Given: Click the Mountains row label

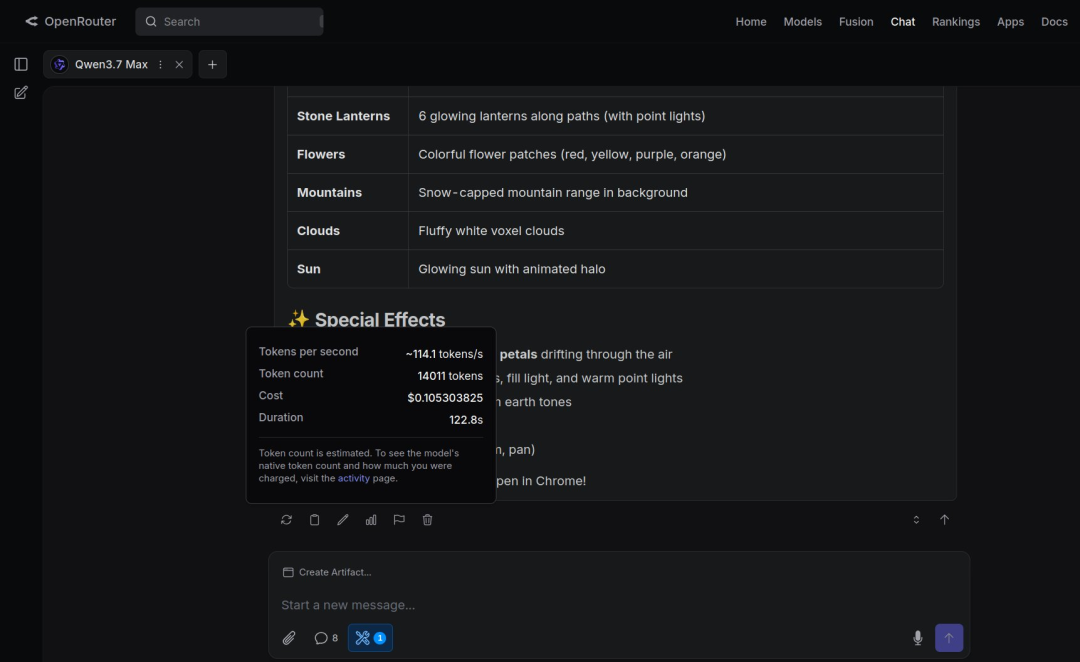Looking at the screenshot, I should (x=329, y=192).
